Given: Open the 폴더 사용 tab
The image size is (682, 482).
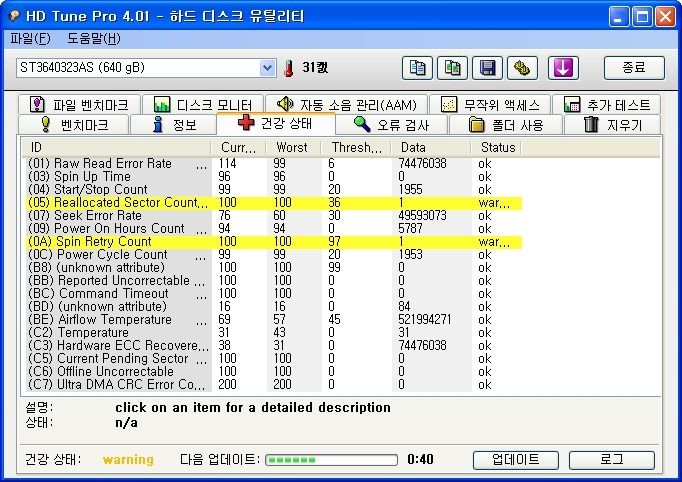Looking at the screenshot, I should point(506,125).
